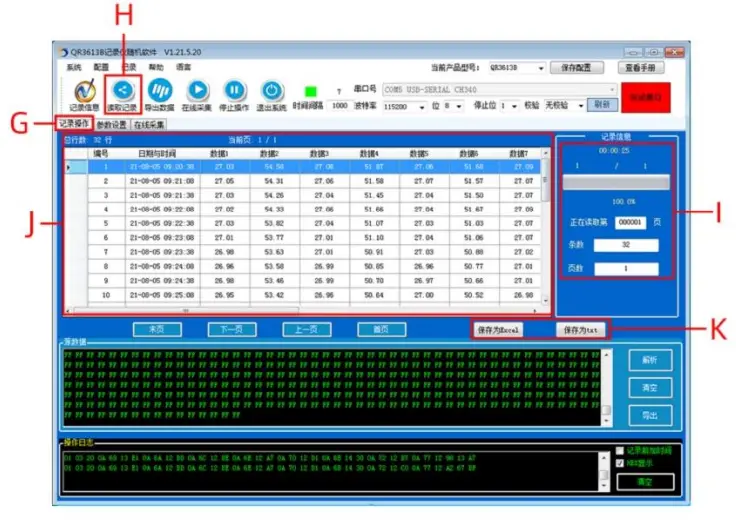Click the 上一页 button

click(307, 329)
